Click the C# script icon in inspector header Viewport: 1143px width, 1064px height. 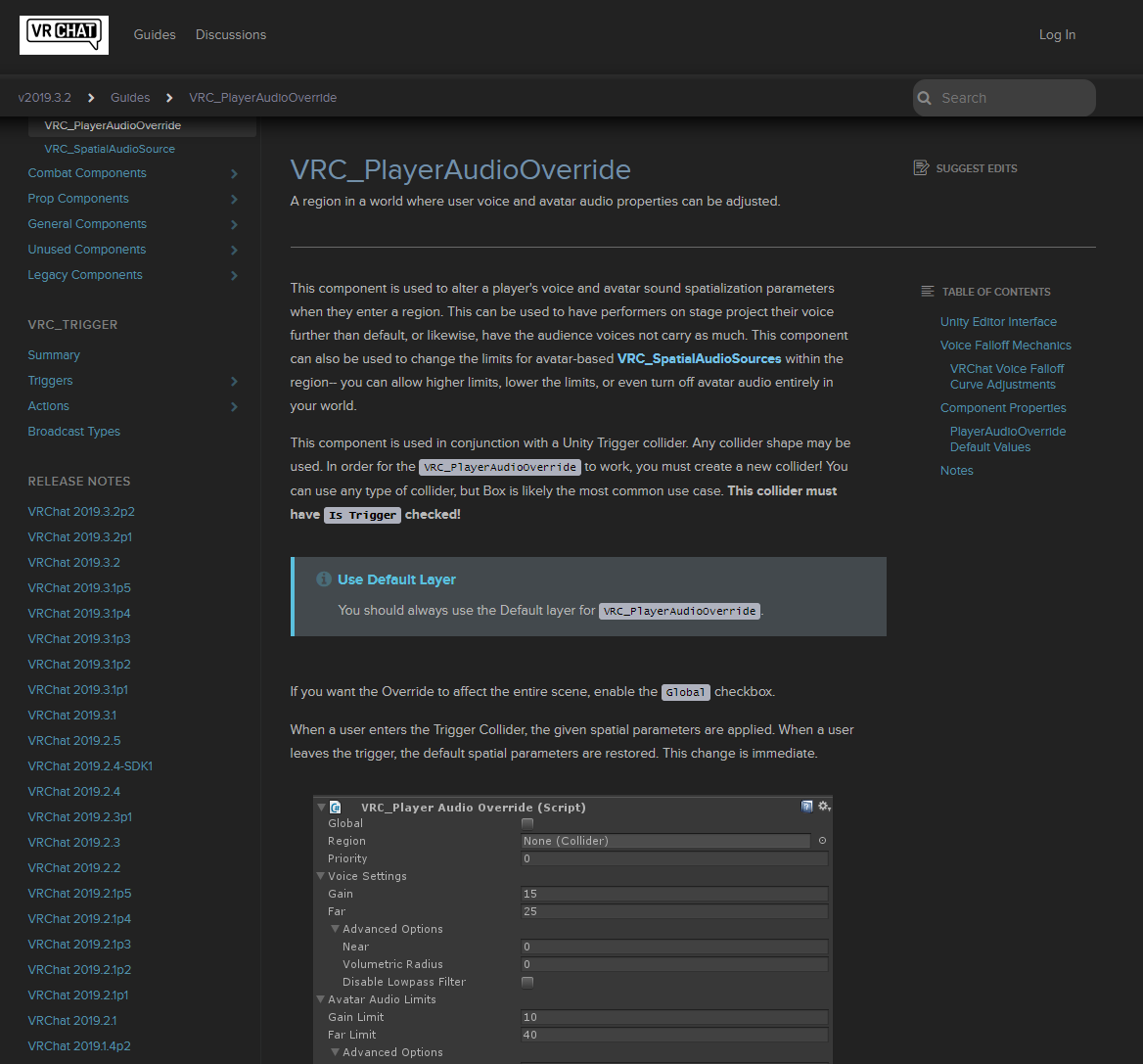[336, 808]
